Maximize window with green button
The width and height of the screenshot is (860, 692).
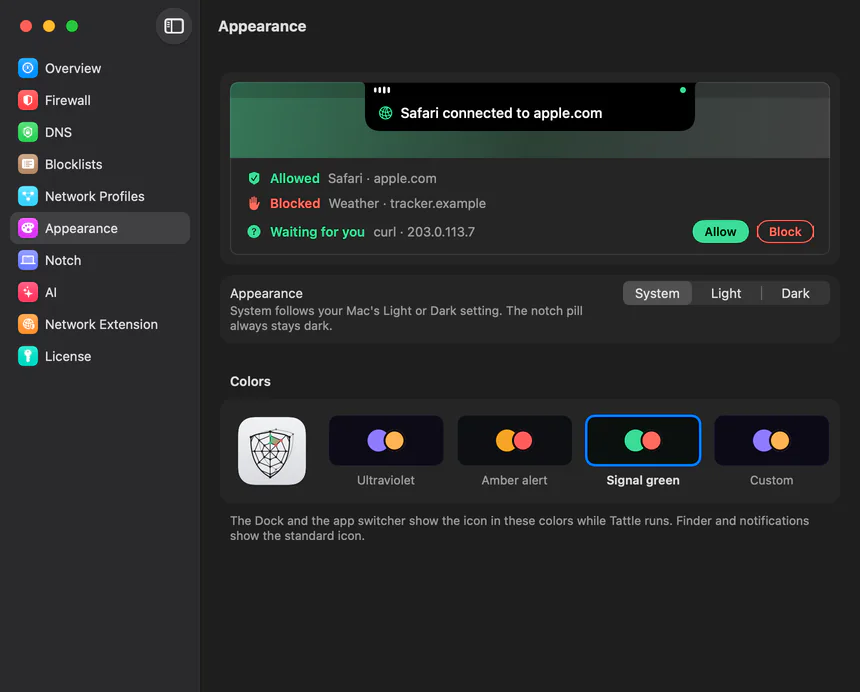pos(72,26)
